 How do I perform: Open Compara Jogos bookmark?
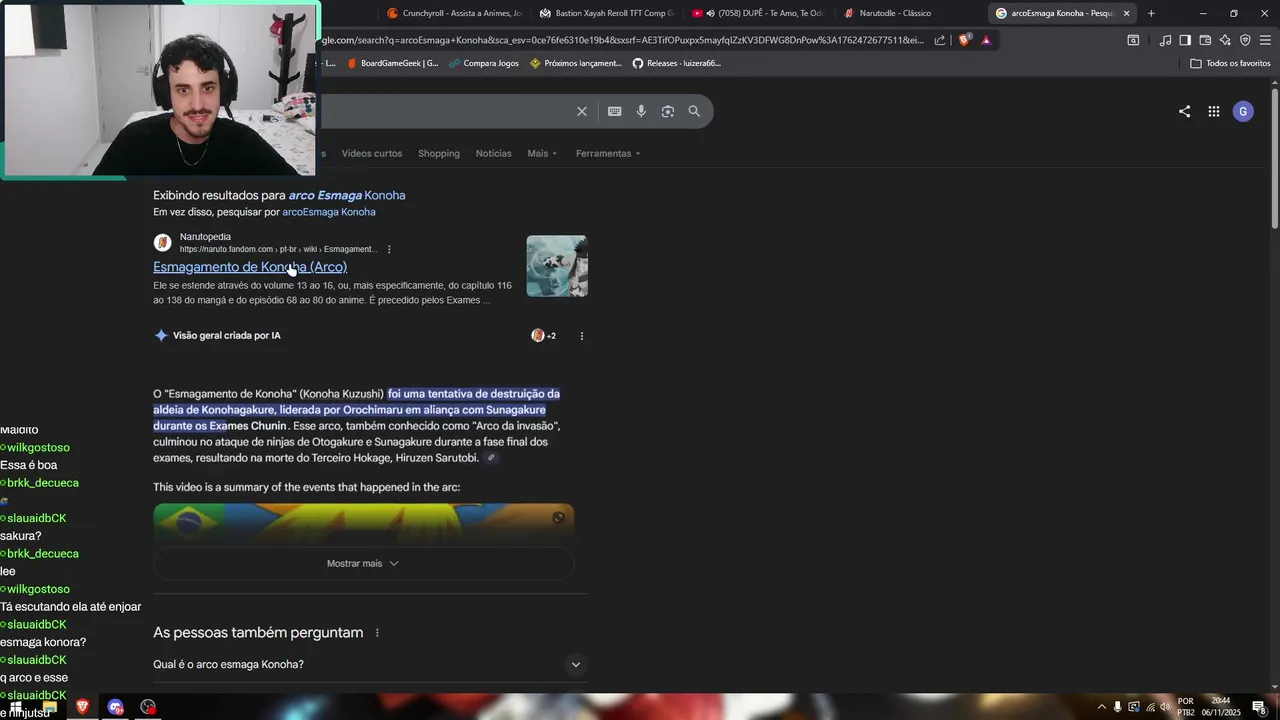(484, 63)
